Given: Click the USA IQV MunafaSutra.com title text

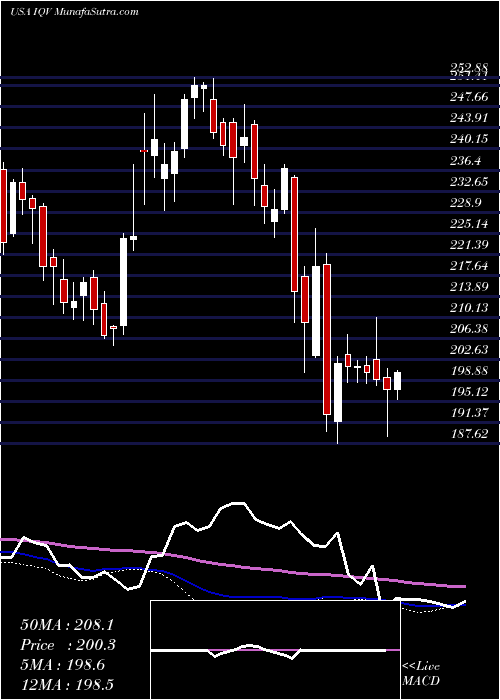Looking at the screenshot, I should pyautogui.click(x=74, y=12).
